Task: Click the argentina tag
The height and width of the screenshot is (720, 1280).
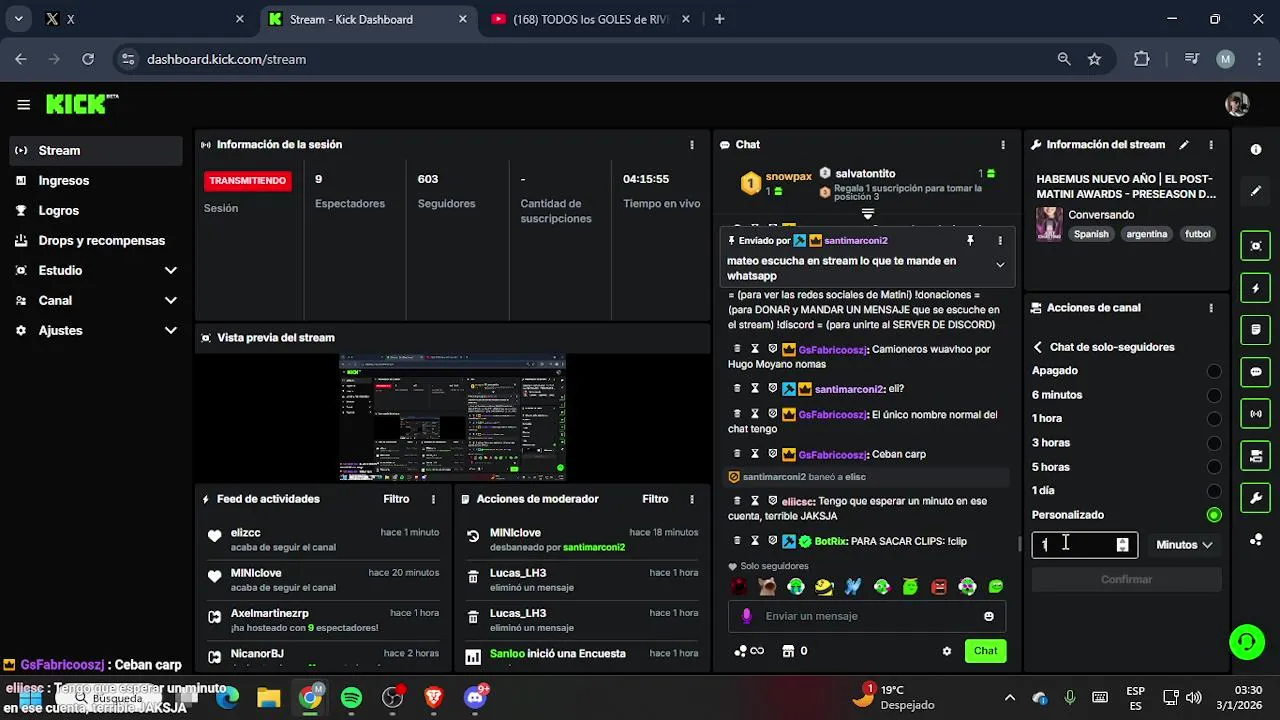Action: click(1146, 234)
